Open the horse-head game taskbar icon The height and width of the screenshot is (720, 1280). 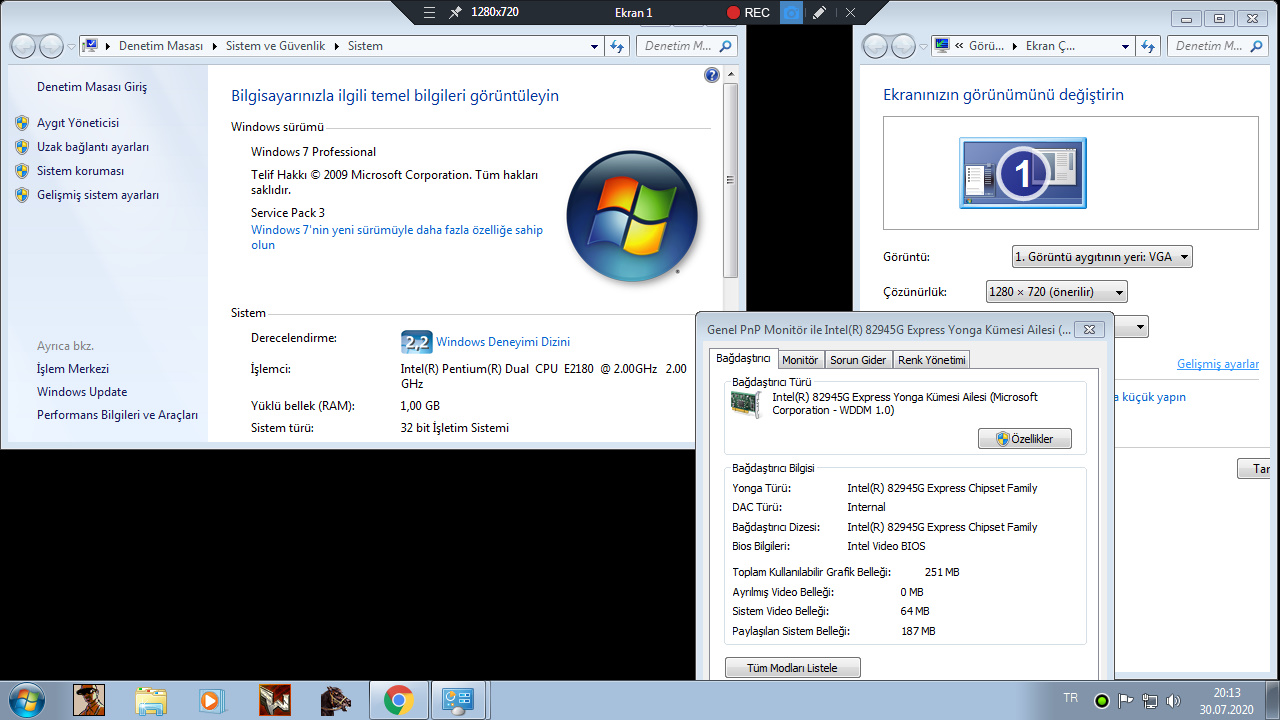tap(336, 700)
